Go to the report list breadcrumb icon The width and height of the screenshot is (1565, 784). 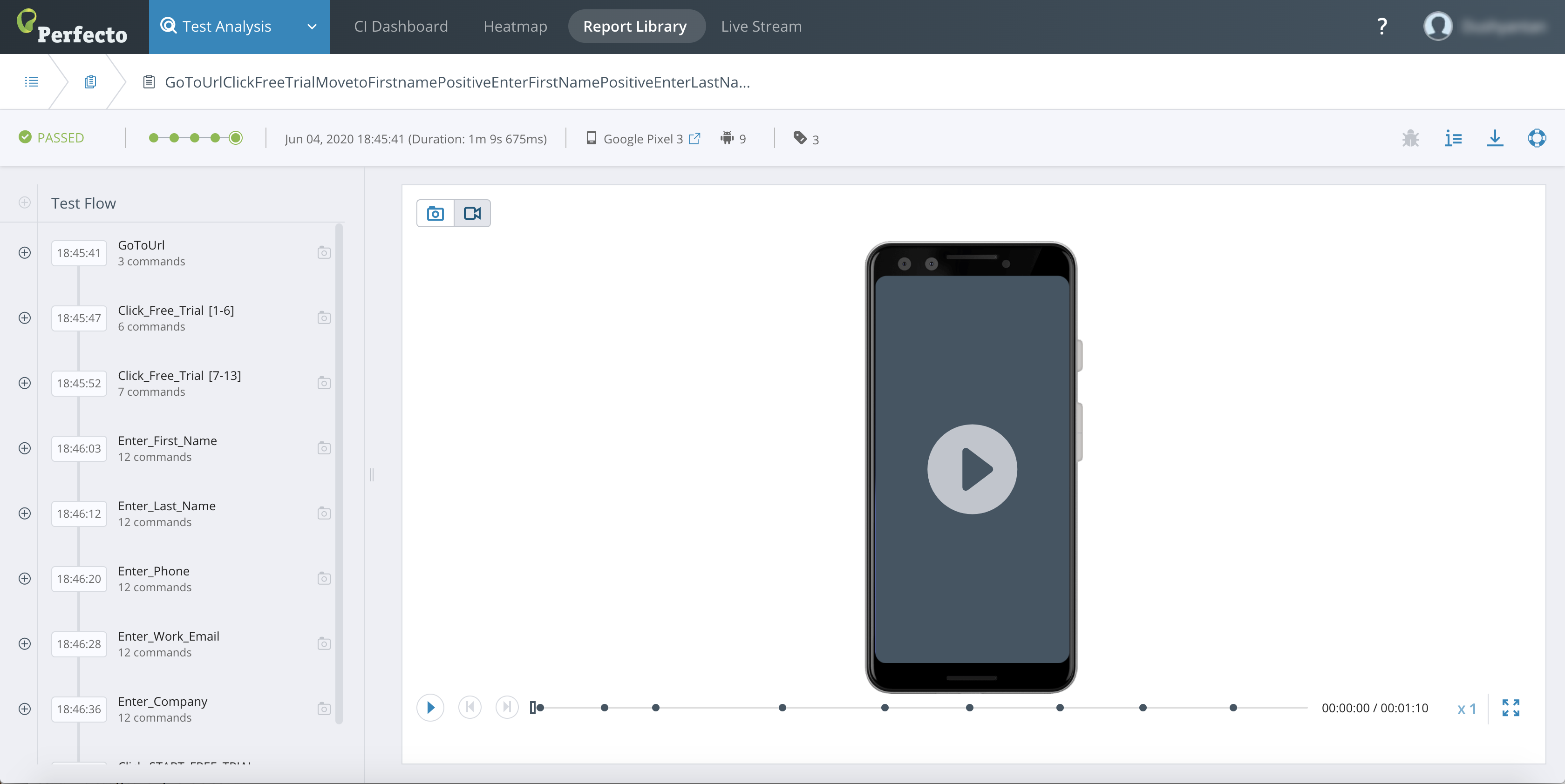(32, 81)
